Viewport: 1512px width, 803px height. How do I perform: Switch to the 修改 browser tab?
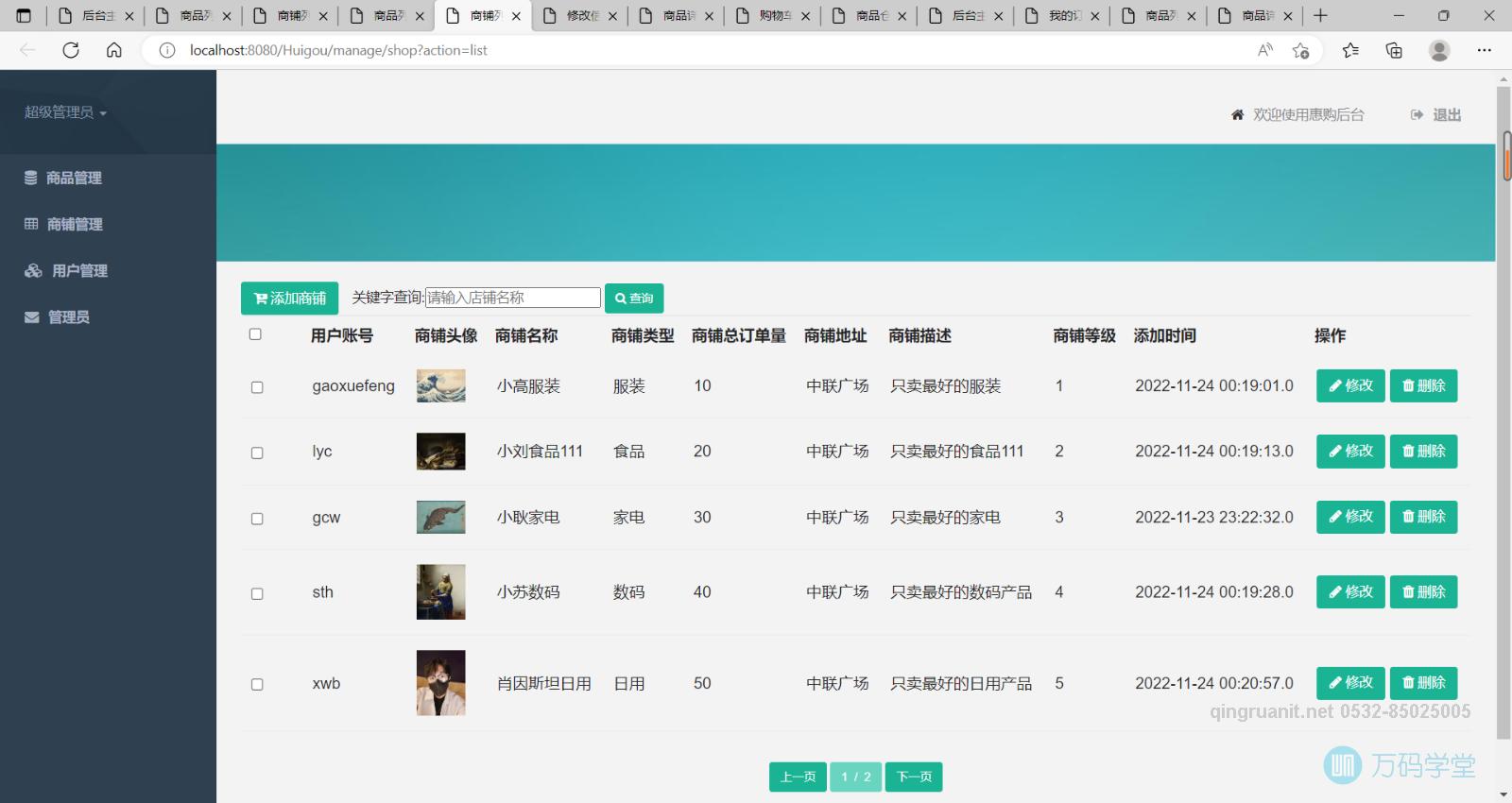pos(581,16)
